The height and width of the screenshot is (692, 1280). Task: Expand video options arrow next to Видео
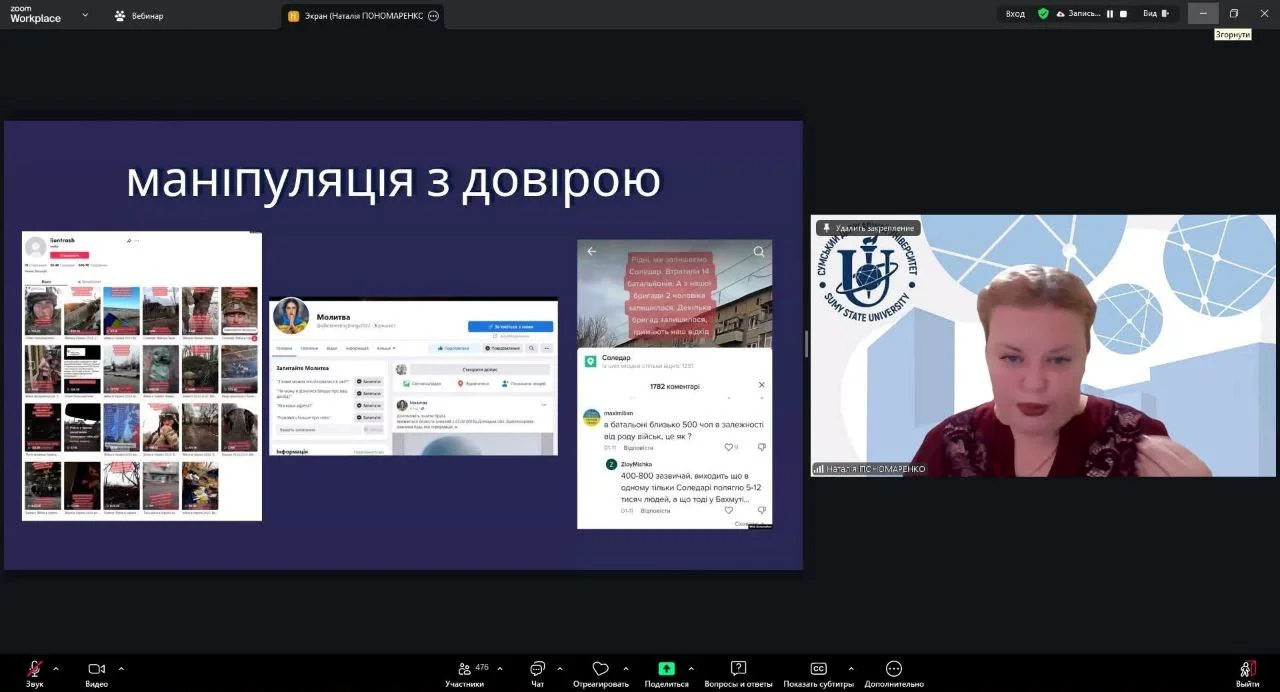point(121,668)
